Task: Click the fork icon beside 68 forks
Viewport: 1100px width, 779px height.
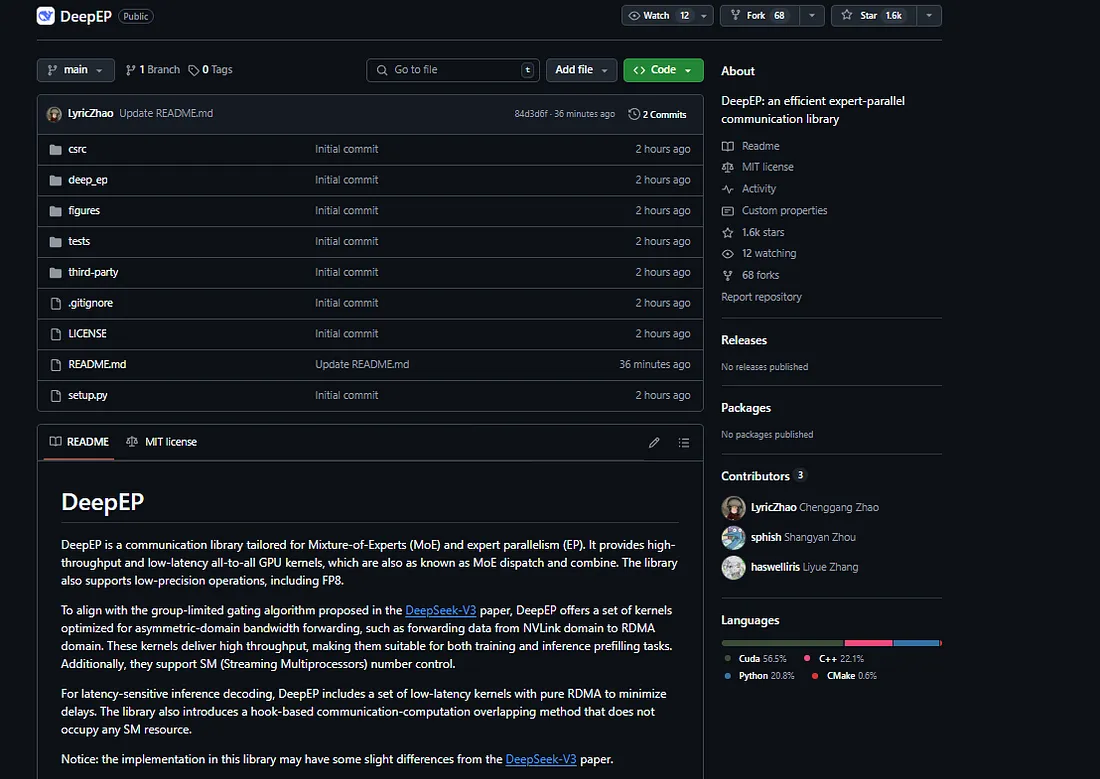Action: point(727,276)
